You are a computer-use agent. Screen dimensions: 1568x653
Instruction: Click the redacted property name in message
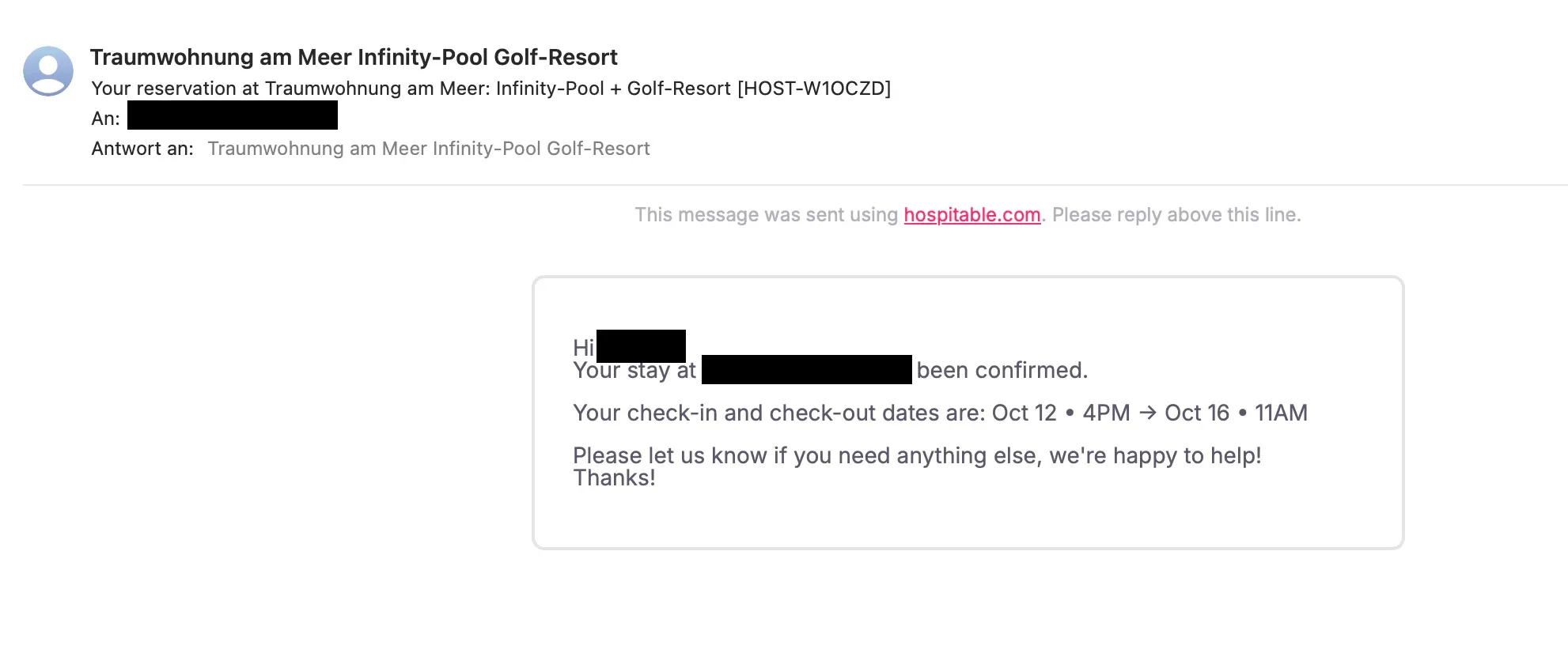pyautogui.click(x=807, y=370)
